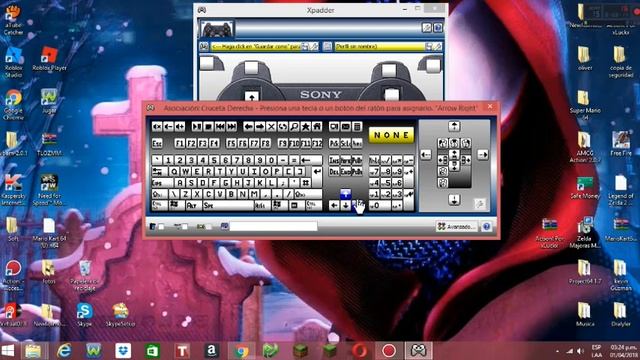Viewport: 640px width, 360px height.
Task: Select the Backspace key
Action: pos(311,160)
